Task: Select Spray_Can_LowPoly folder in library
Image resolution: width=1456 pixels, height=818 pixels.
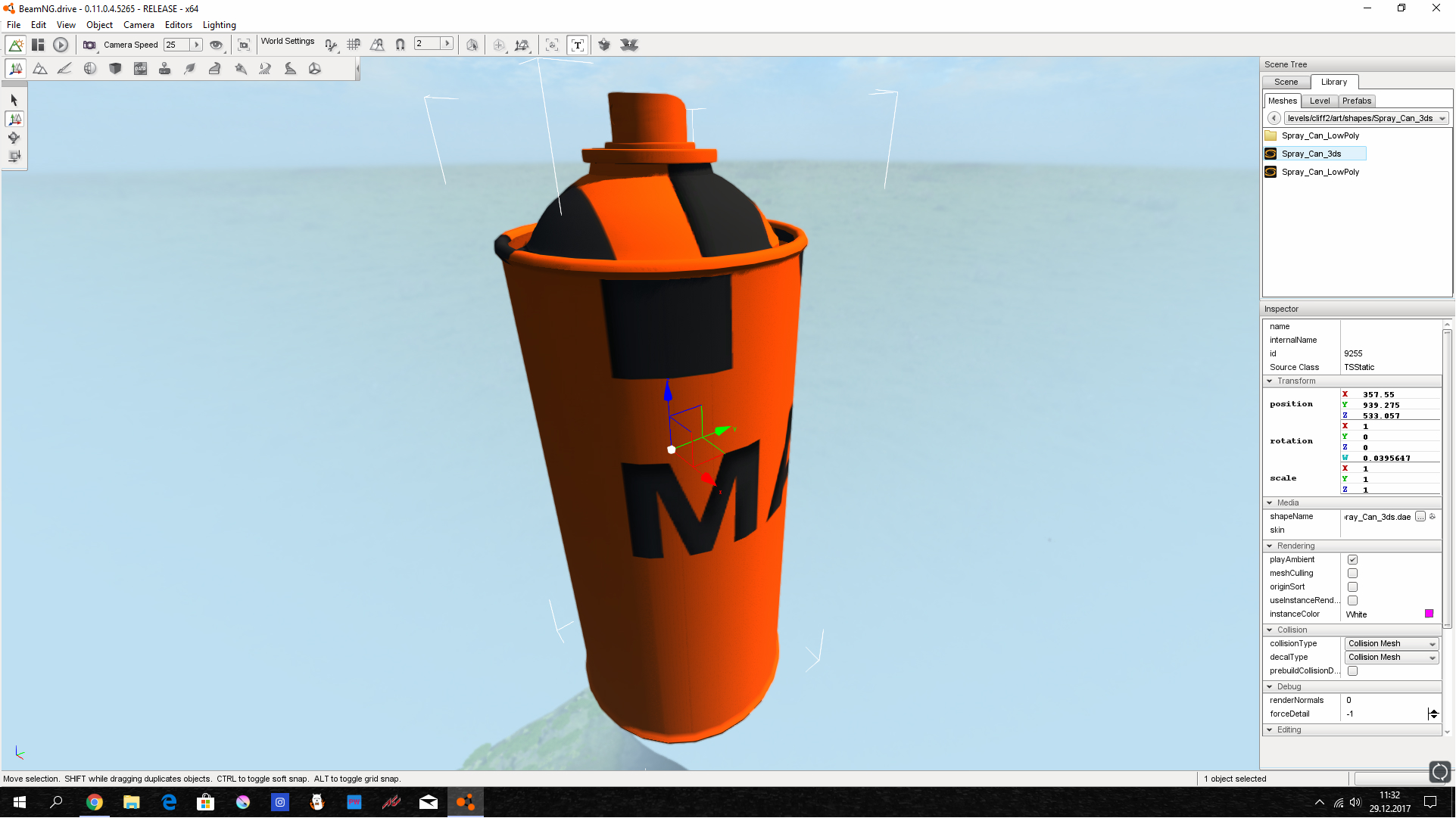Action: (x=1320, y=136)
